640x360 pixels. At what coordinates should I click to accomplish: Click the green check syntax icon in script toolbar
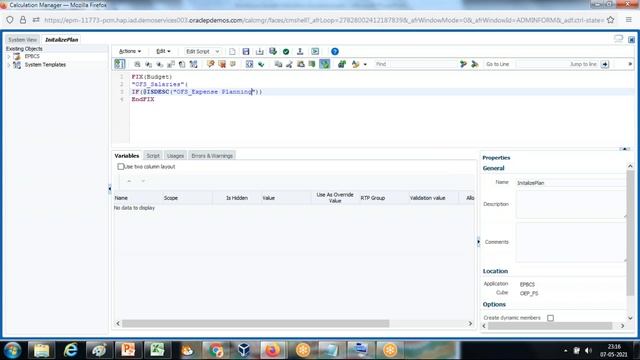coord(261,64)
